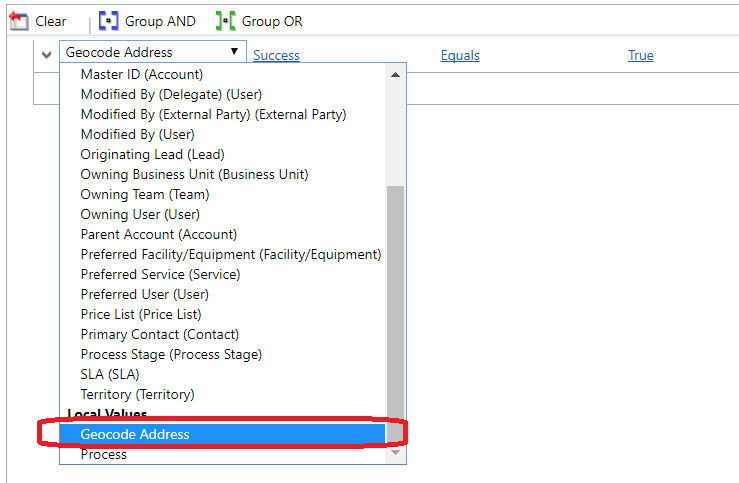Choose Modified By (User) option
Image resolution: width=739 pixels, height=483 pixels.
coord(137,134)
